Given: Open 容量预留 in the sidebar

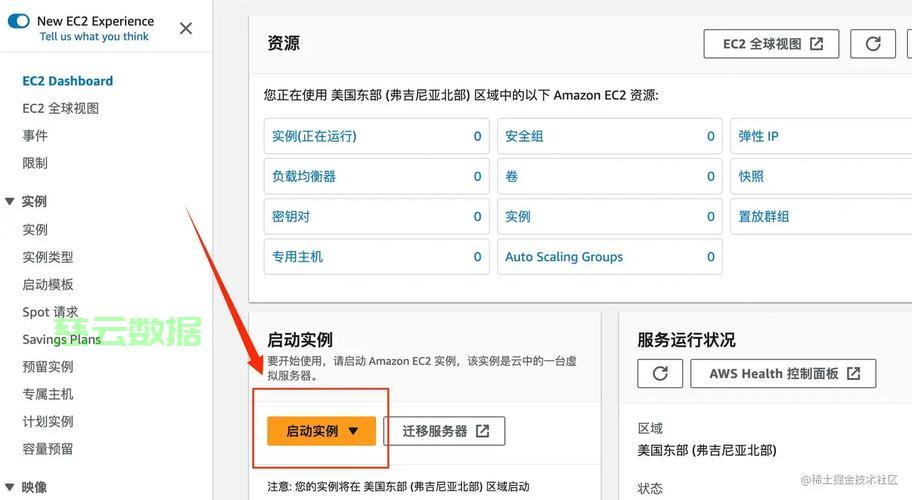Looking at the screenshot, I should click(x=48, y=448).
